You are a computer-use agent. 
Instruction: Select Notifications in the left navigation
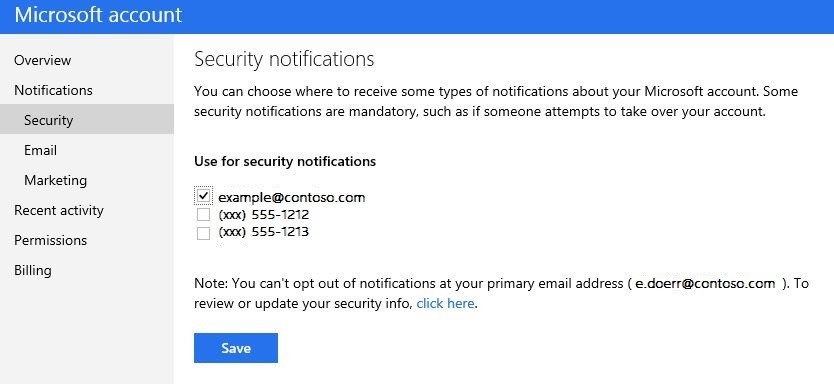53,90
